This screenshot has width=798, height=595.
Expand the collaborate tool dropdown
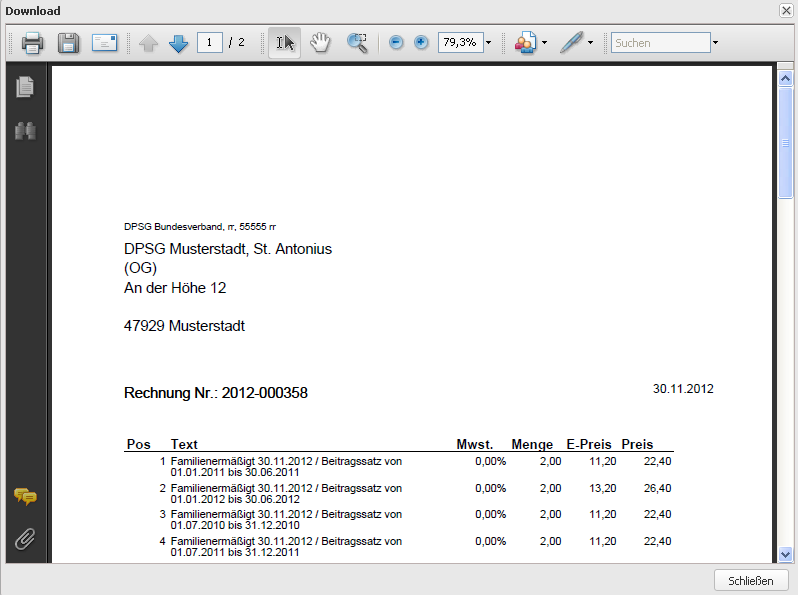544,43
